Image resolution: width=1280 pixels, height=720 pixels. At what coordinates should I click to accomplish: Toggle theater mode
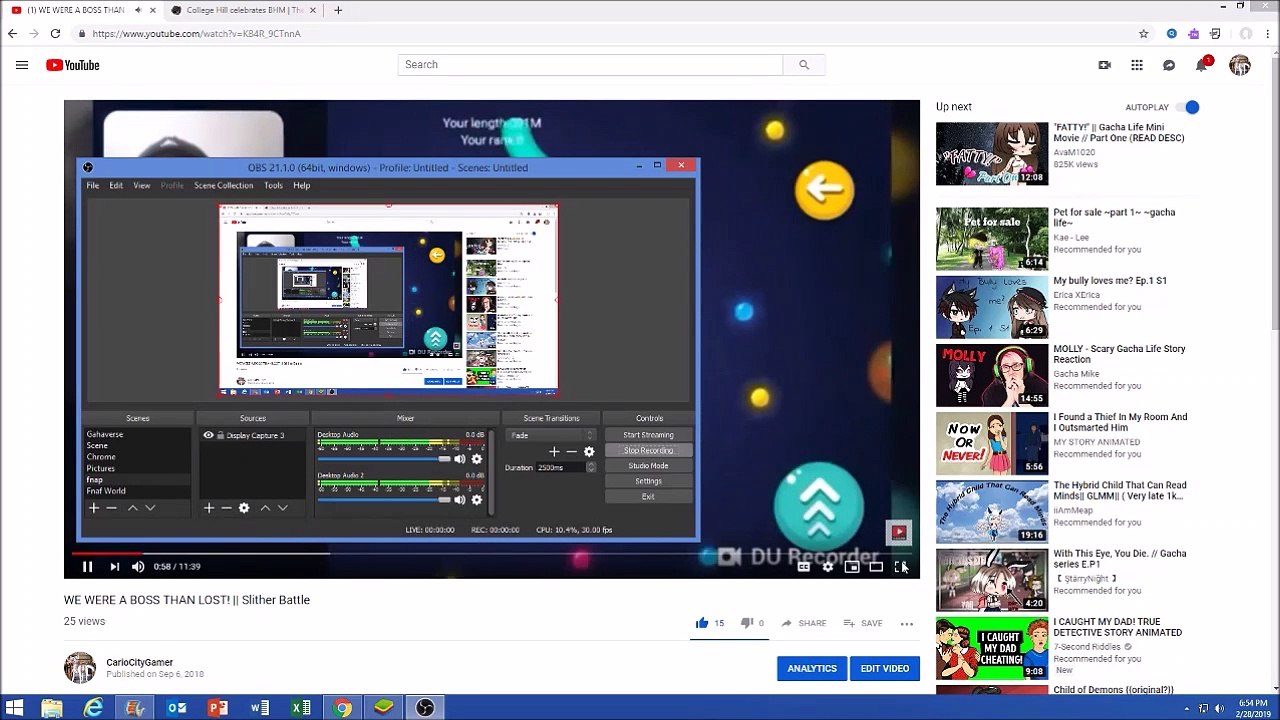[x=876, y=567]
